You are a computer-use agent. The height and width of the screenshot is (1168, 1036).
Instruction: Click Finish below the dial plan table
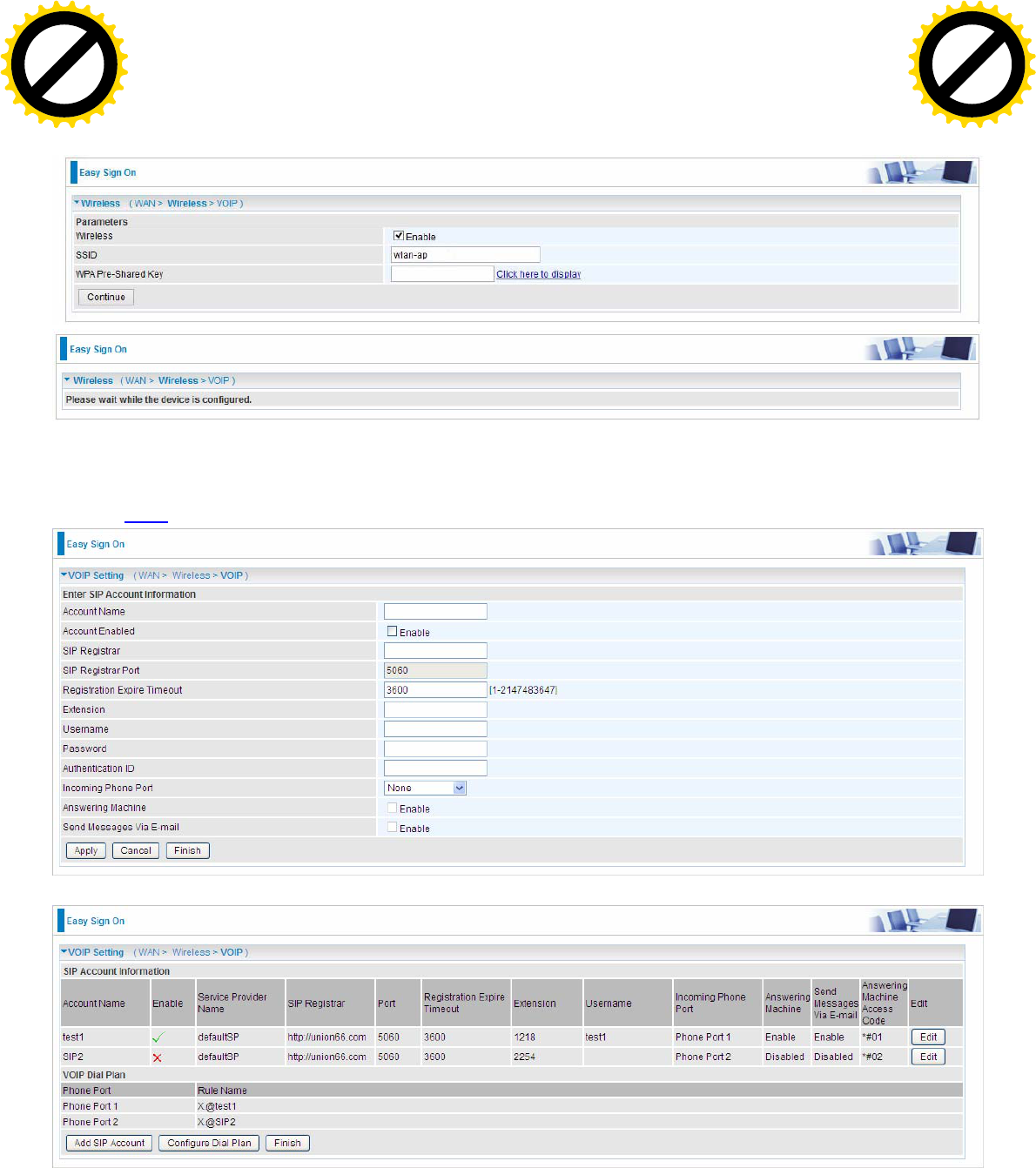pos(287,1143)
